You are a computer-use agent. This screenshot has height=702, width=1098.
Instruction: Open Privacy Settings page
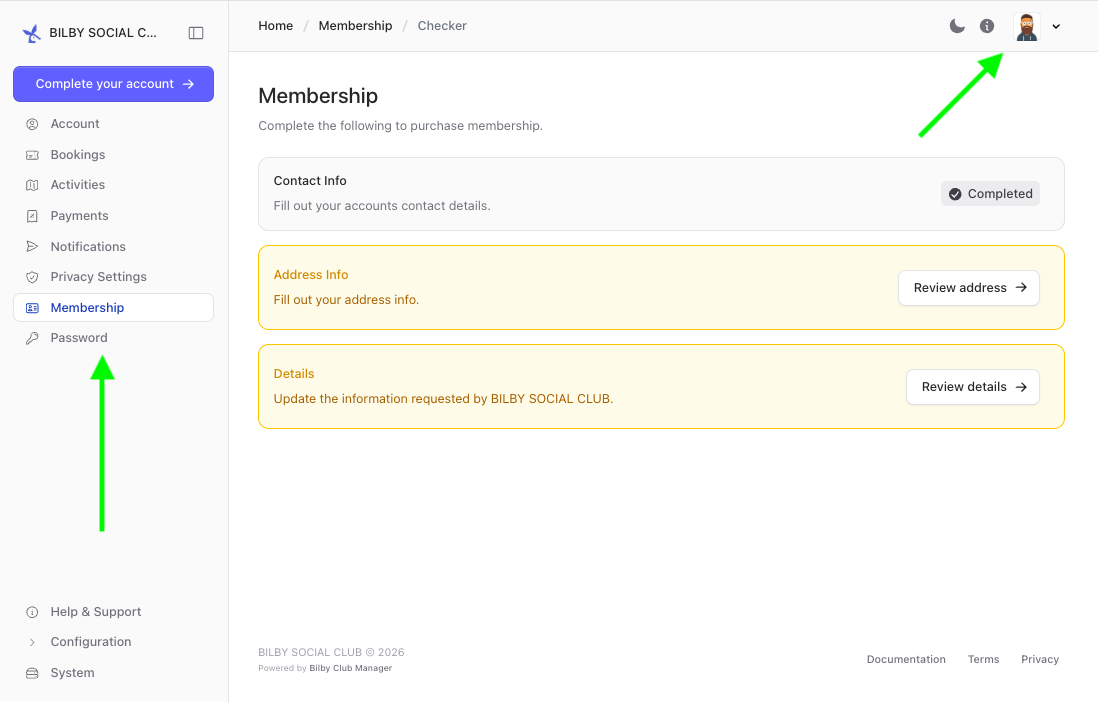pos(113,277)
